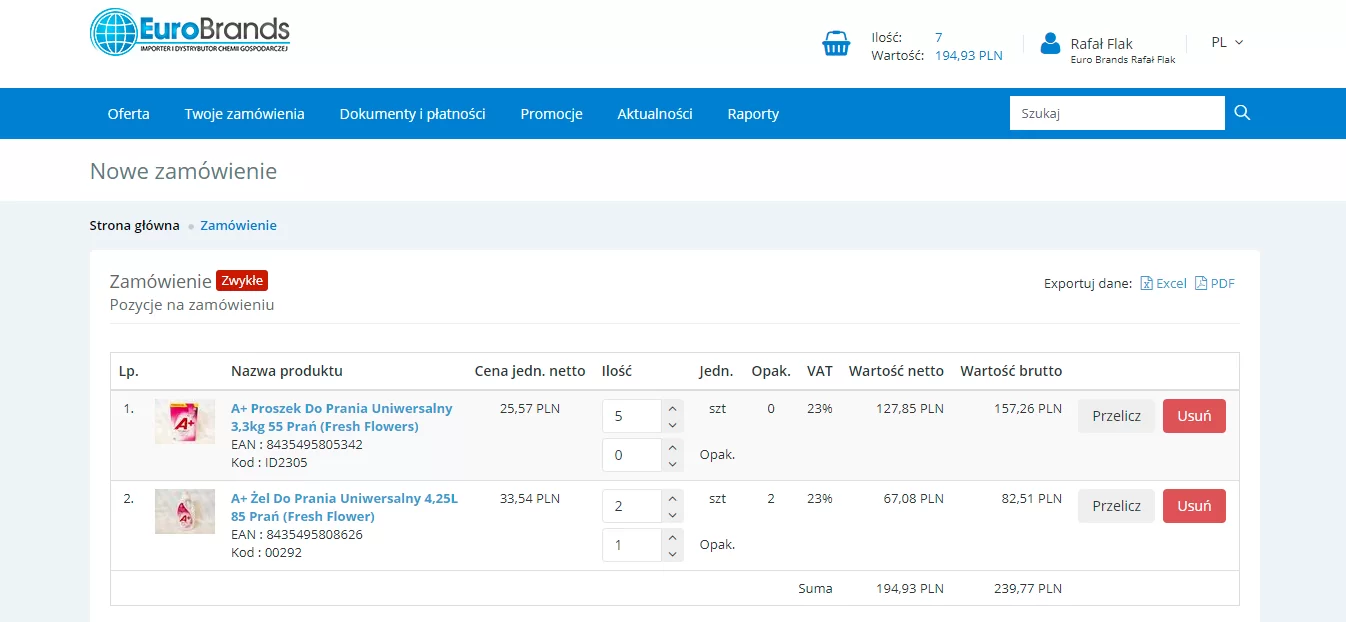
Task: Click the Nazwa produktu column header
Action: [x=287, y=371]
